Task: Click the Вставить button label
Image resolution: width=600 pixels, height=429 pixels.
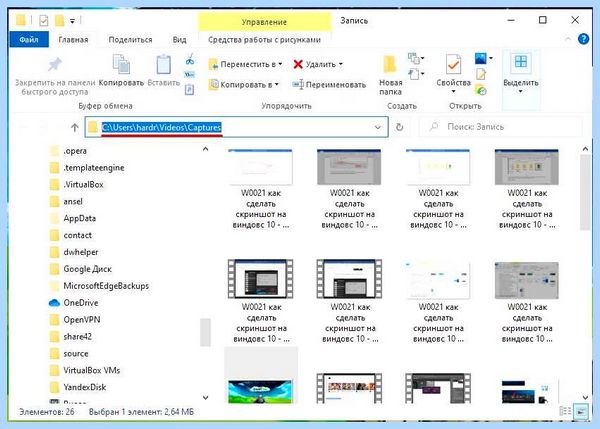Action: coord(163,83)
